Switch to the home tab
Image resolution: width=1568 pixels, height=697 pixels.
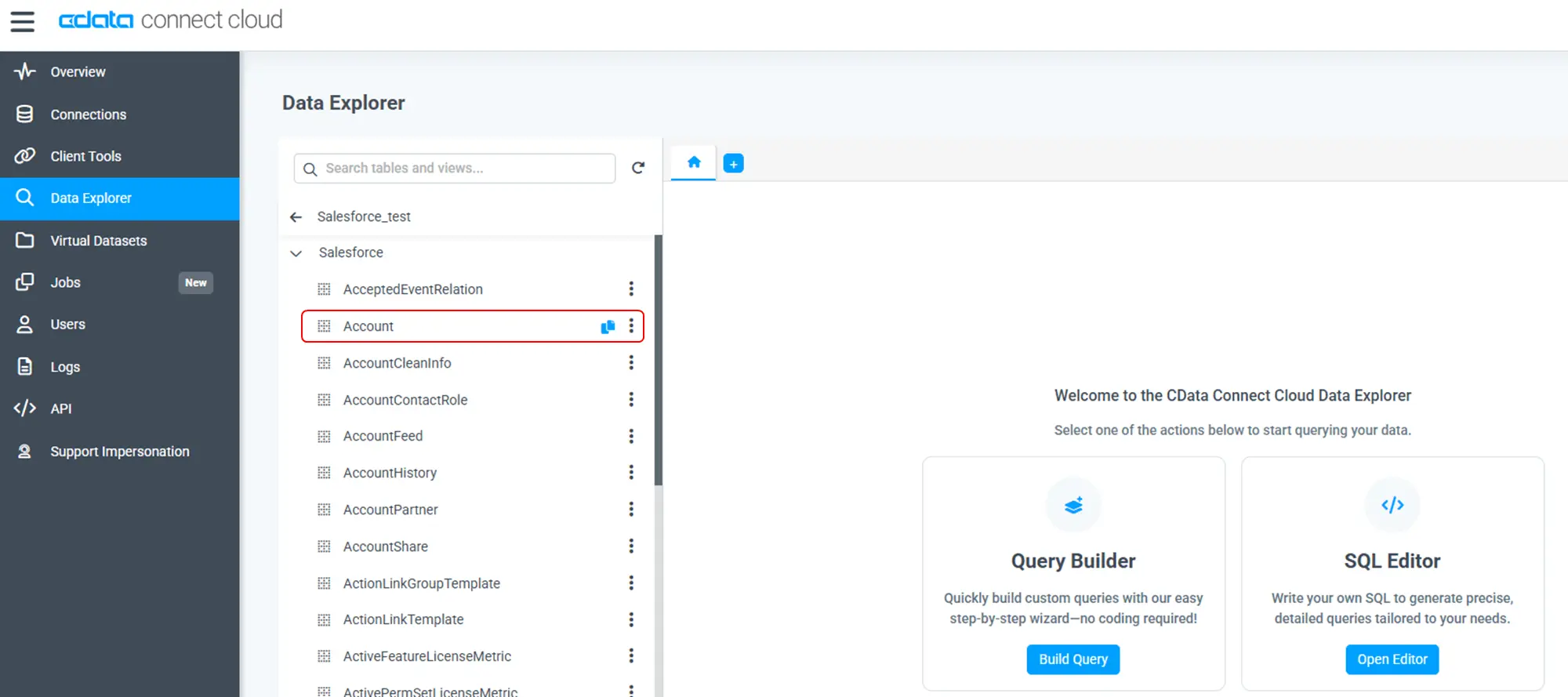[x=694, y=163]
